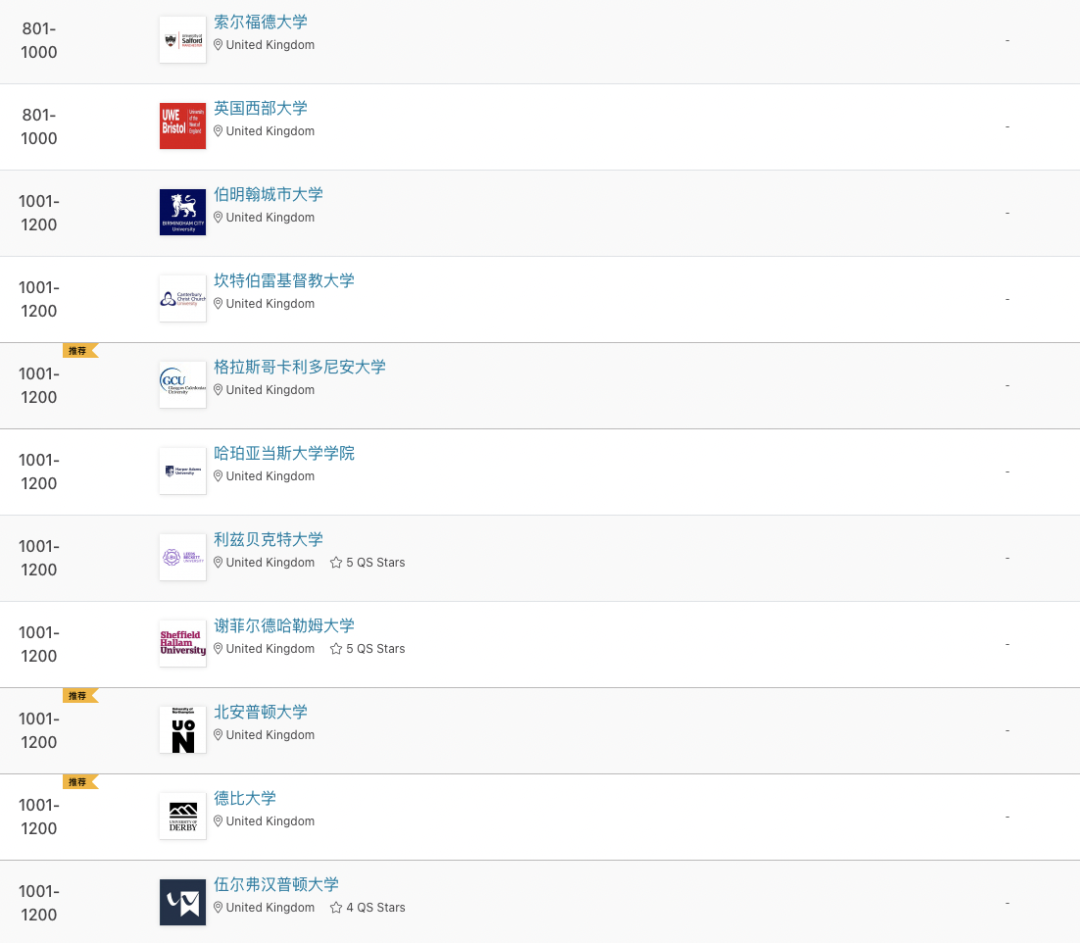The width and height of the screenshot is (1080, 943).
Task: Open the University of Salford logo
Action: [x=183, y=40]
